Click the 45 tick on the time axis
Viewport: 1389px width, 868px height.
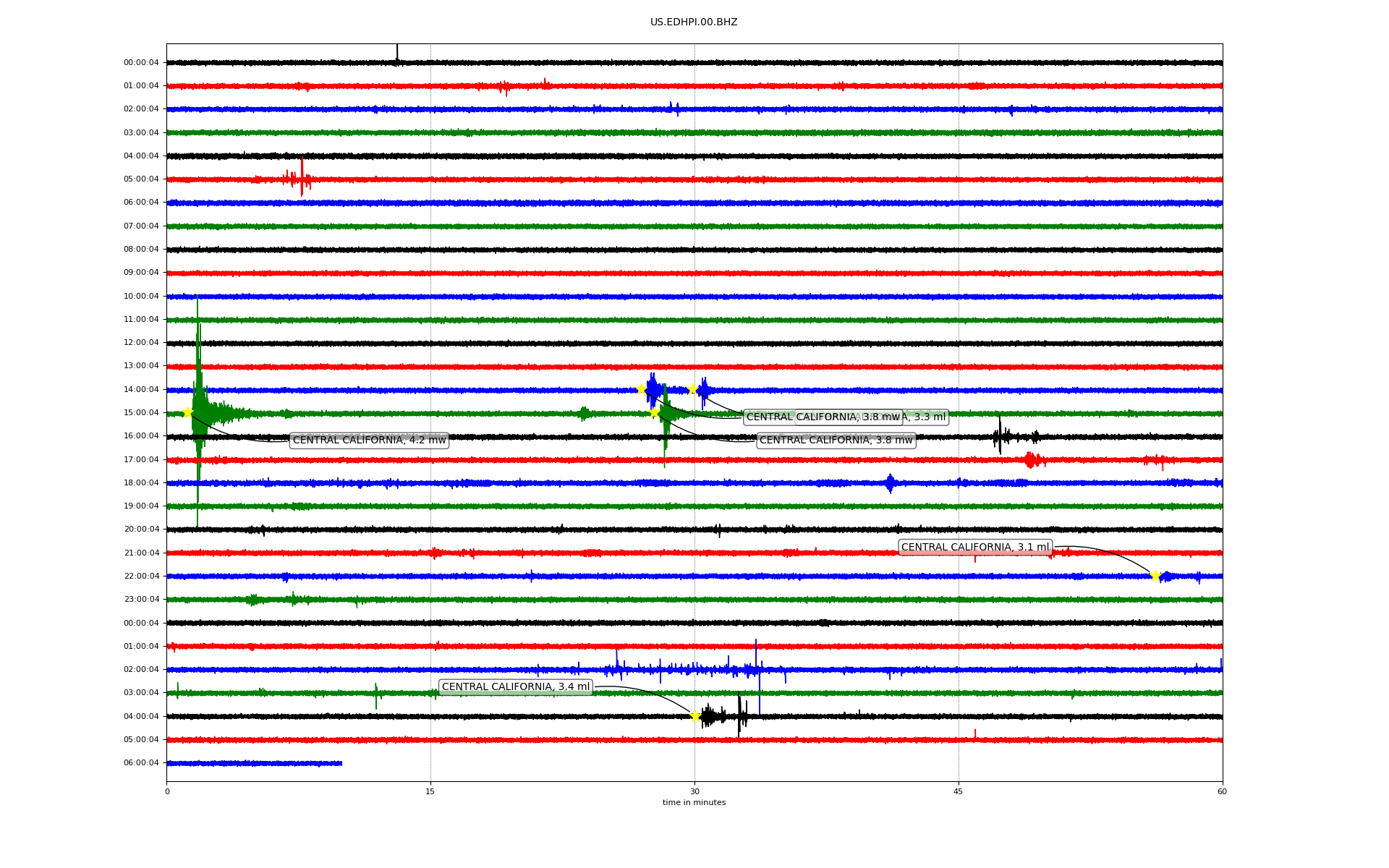coord(959,791)
